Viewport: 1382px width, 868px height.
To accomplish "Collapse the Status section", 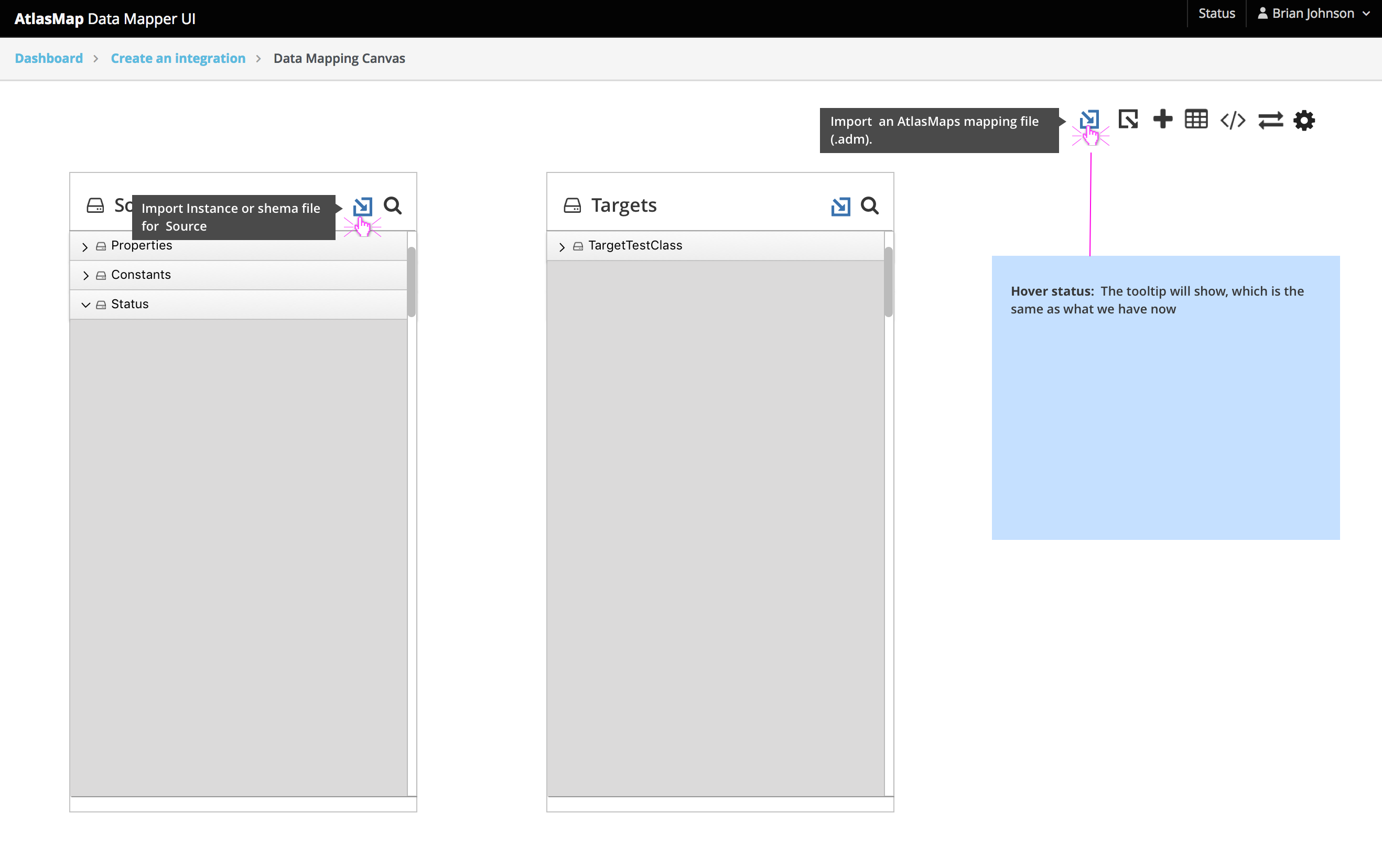I will tap(86, 303).
